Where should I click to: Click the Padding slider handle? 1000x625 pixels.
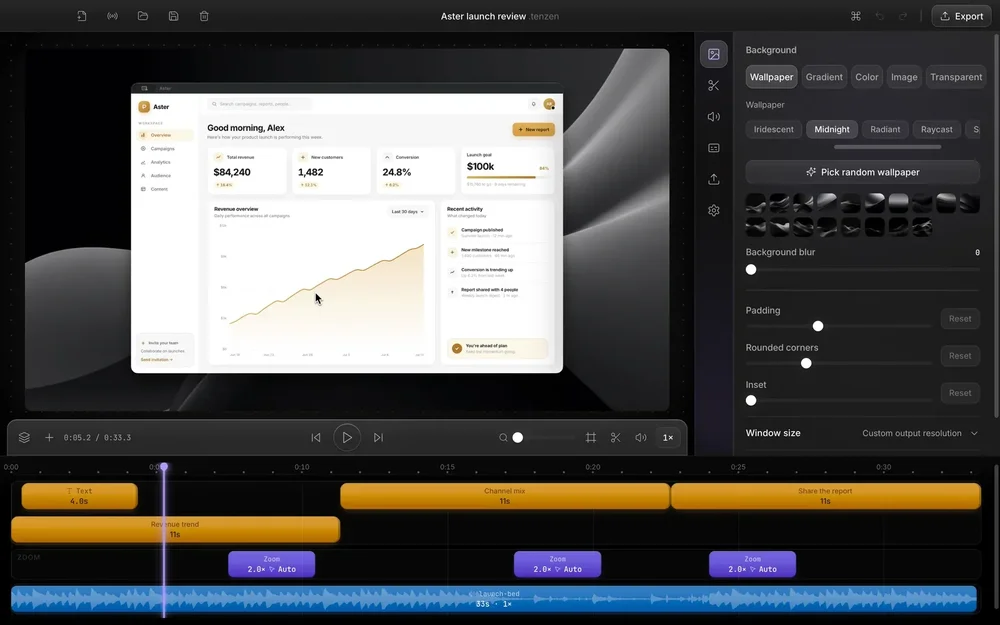click(x=818, y=326)
